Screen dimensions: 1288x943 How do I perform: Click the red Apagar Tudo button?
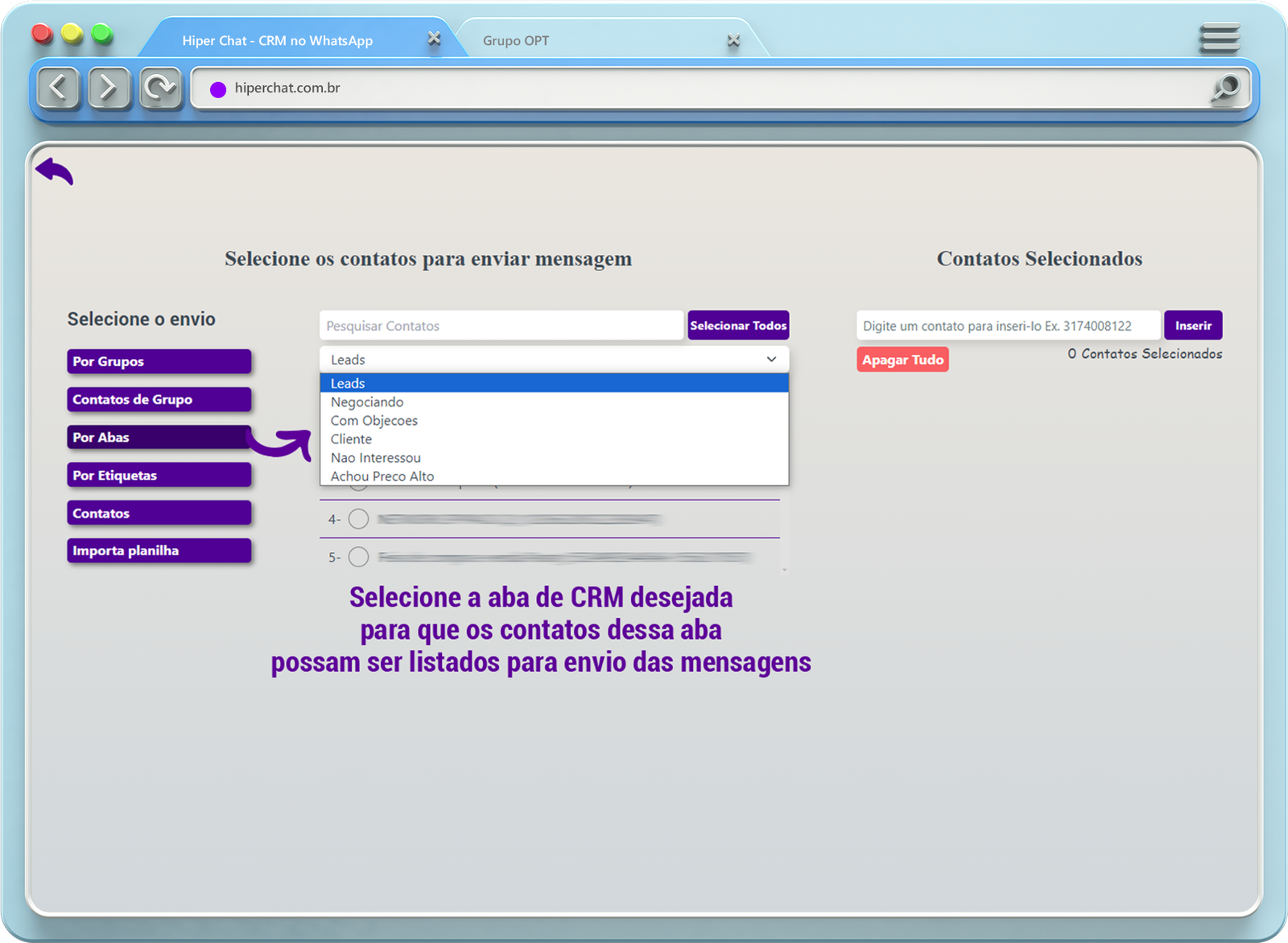pos(902,360)
